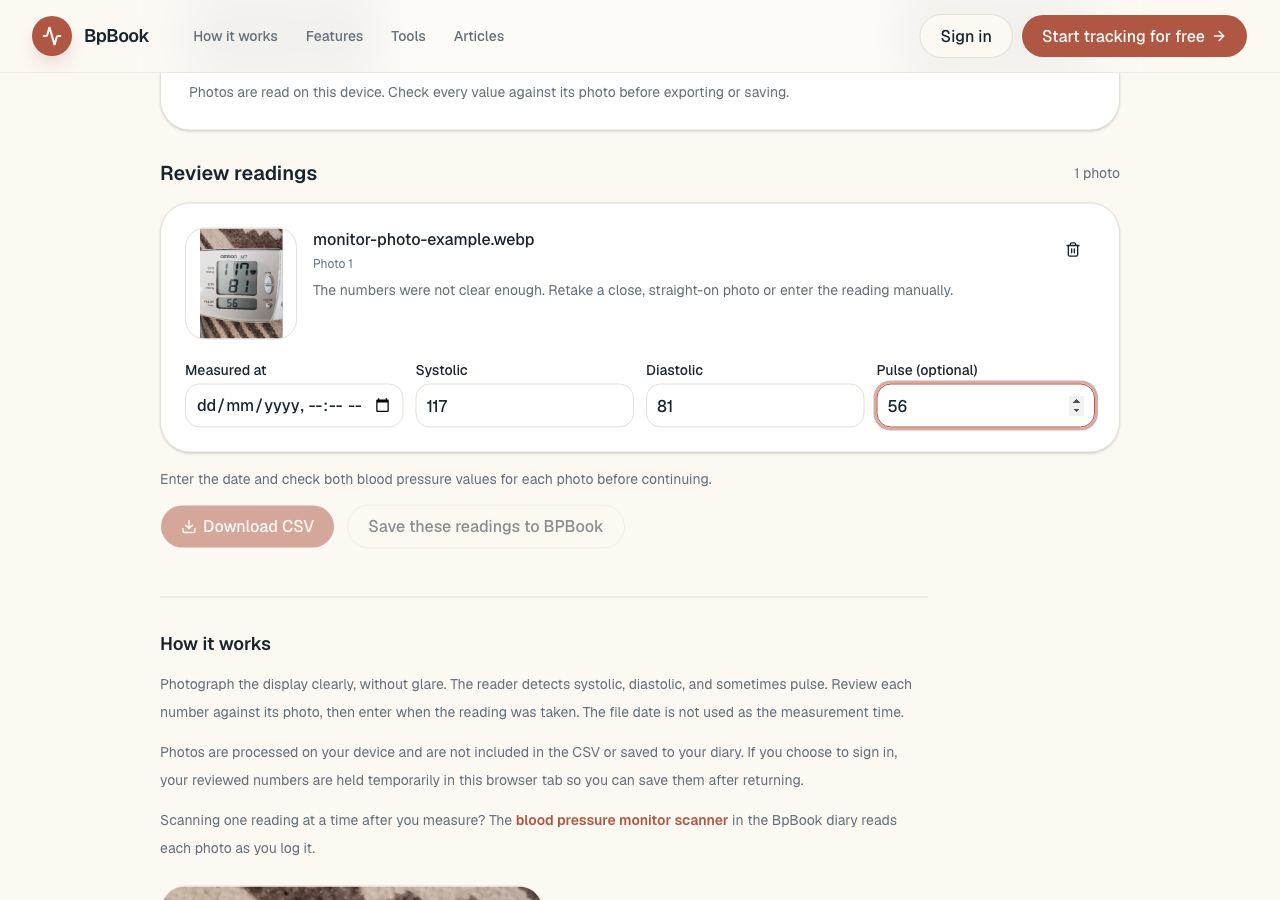Increment the Pulse value with the up stepper
The width and height of the screenshot is (1280, 900).
pos(1076,401)
